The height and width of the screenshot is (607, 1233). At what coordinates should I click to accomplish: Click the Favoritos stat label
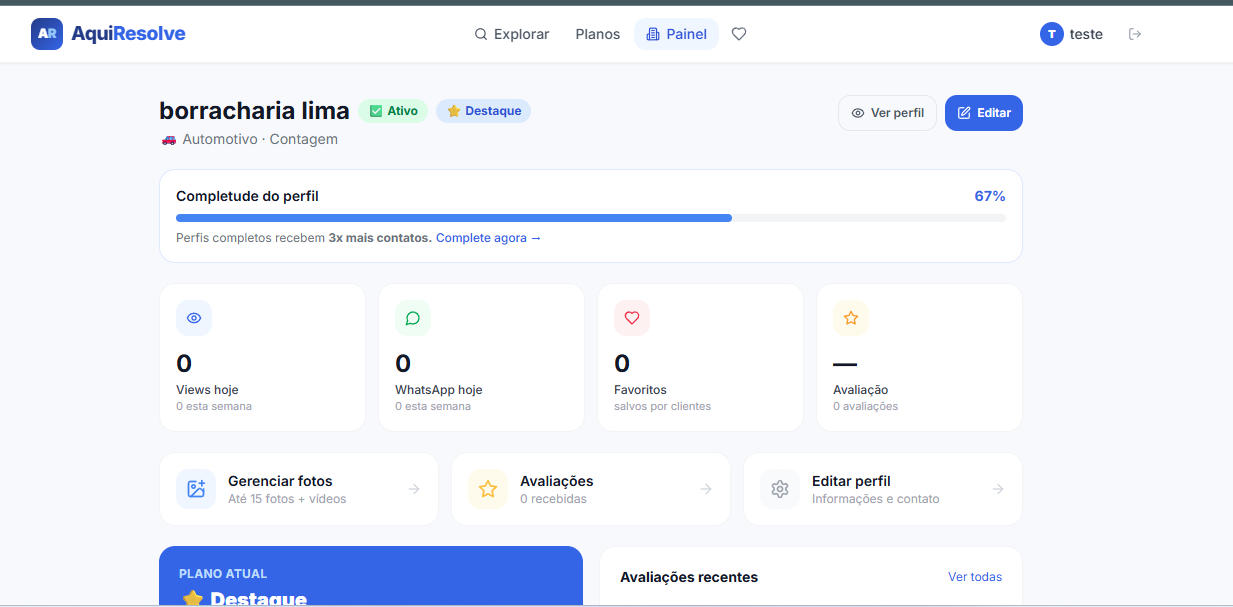click(x=640, y=390)
